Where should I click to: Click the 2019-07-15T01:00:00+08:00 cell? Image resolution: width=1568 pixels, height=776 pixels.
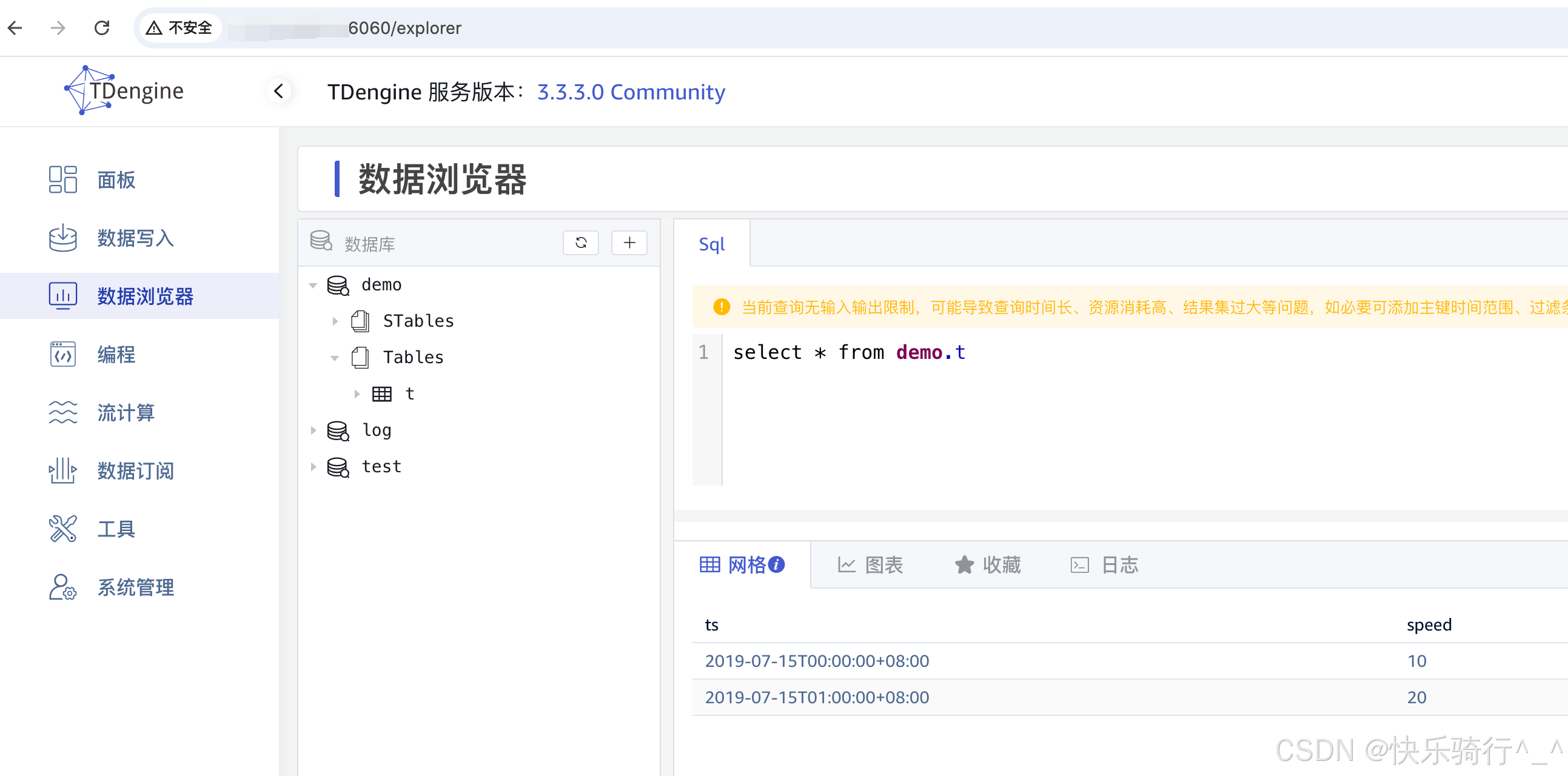[x=817, y=697]
